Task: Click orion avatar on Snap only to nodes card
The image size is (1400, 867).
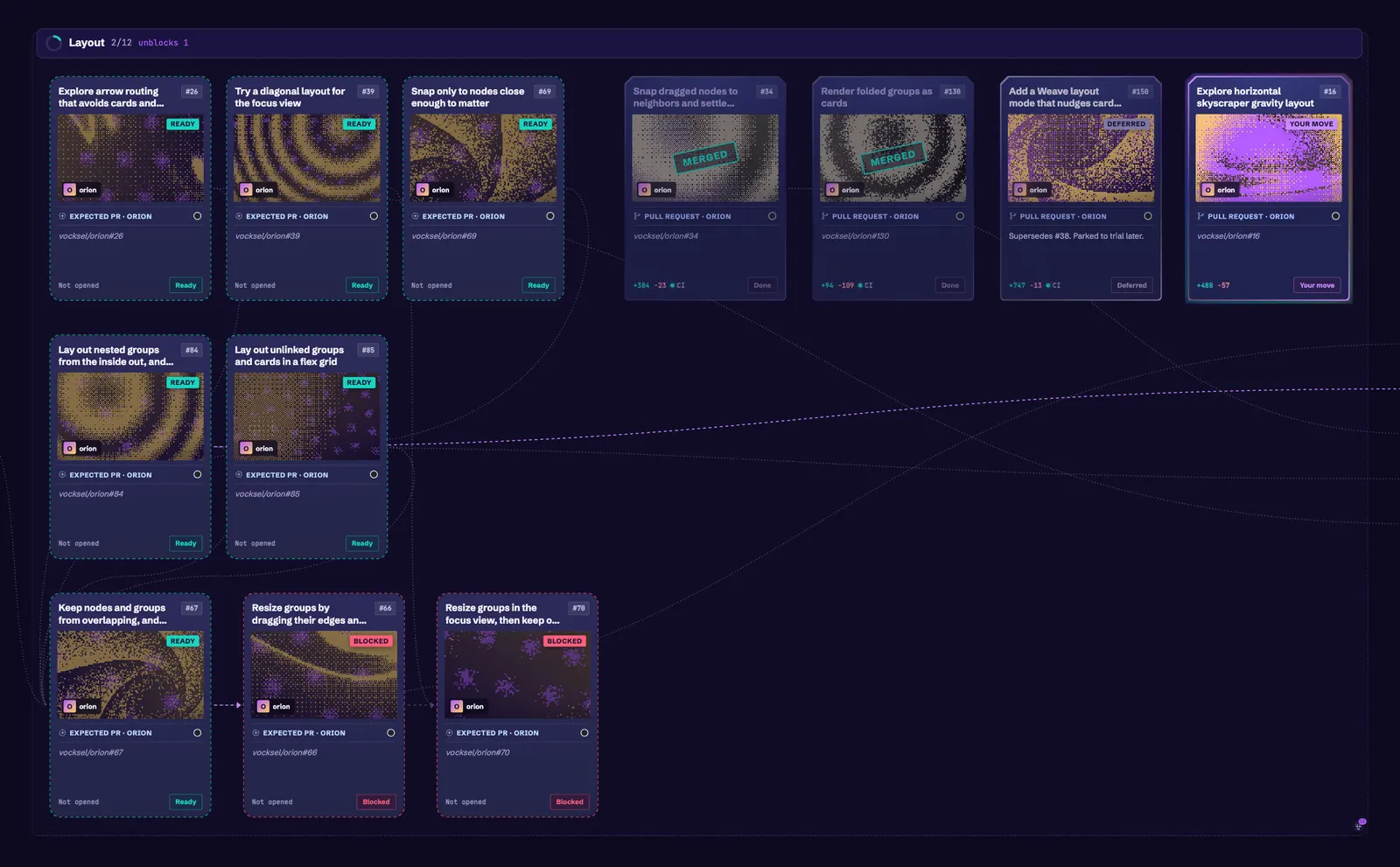Action: point(423,190)
